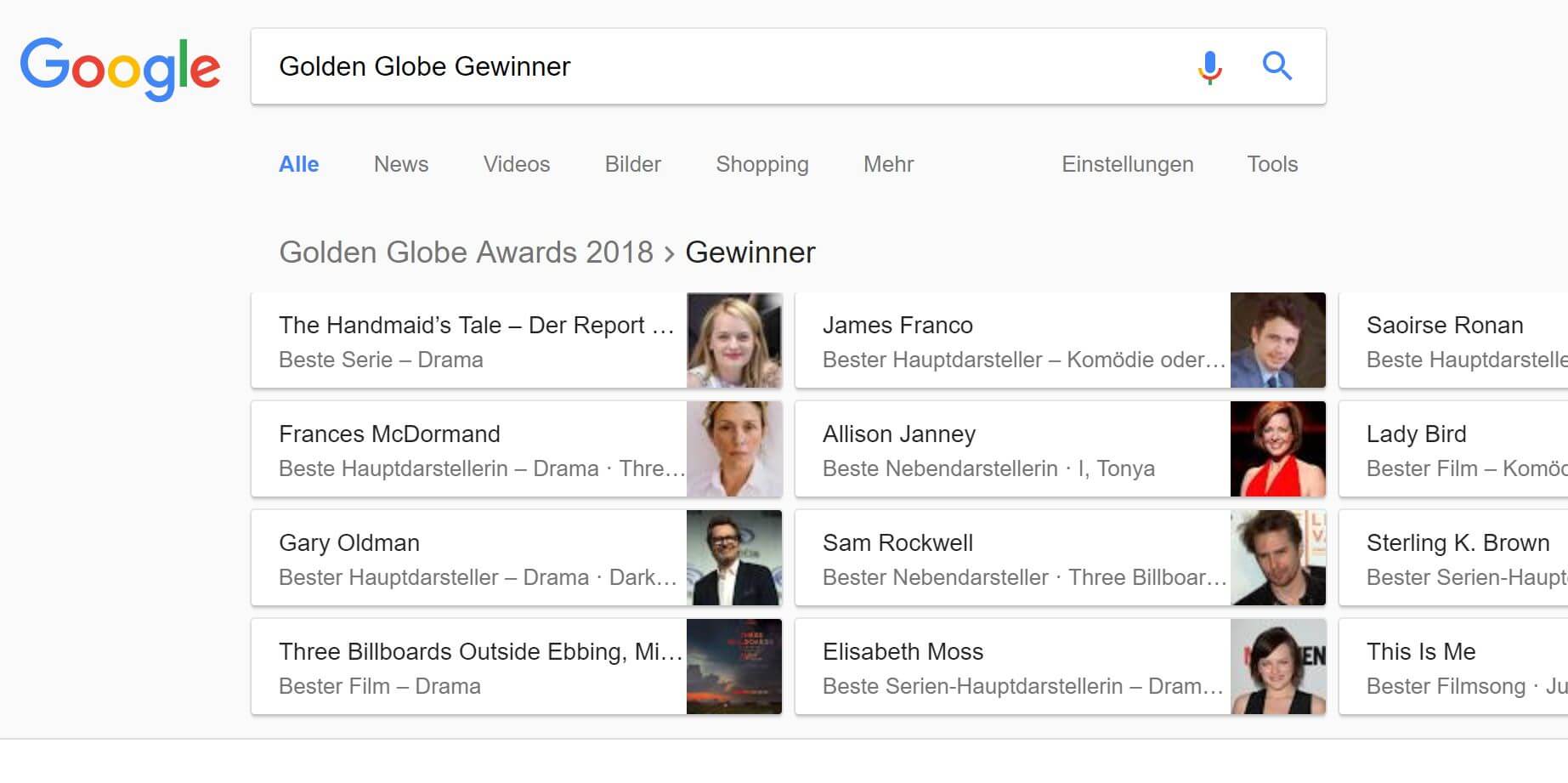Click the microphone voice search icon
This screenshot has height=783, width=1568.
pyautogui.click(x=1209, y=66)
